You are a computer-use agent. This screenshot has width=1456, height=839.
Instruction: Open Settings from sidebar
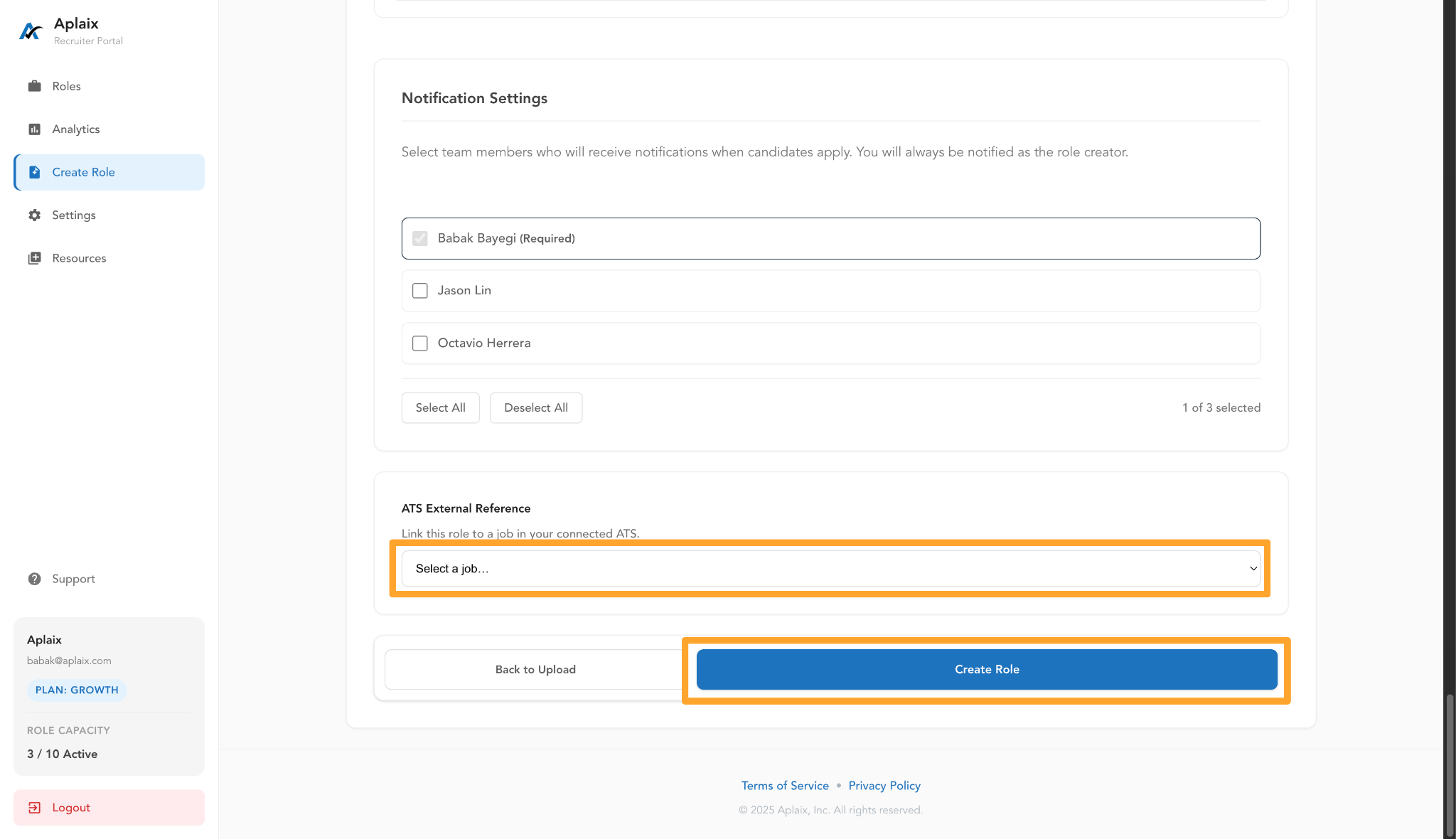(x=109, y=215)
